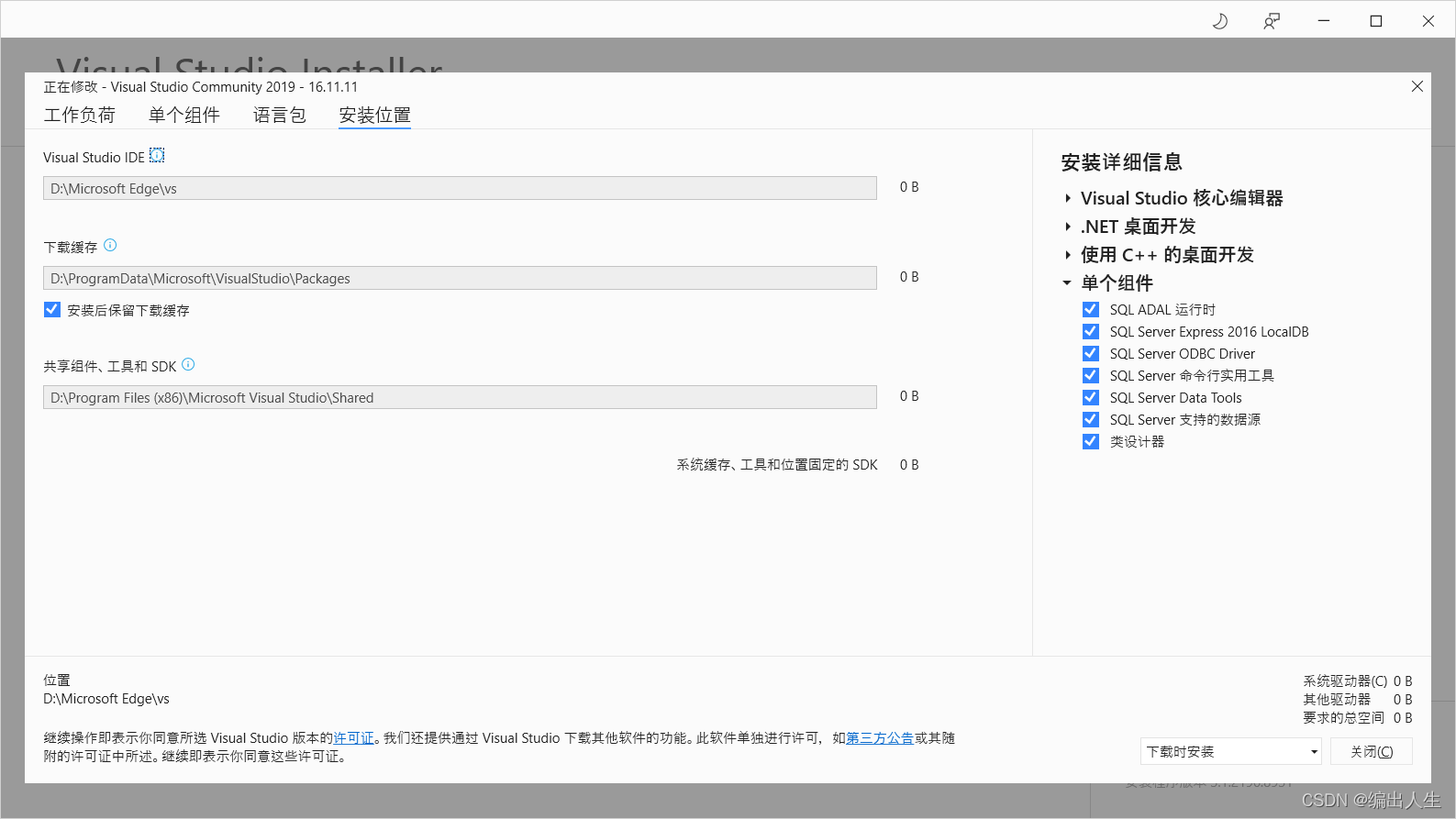Uncheck SQL Server Data Tools

coord(1091,398)
